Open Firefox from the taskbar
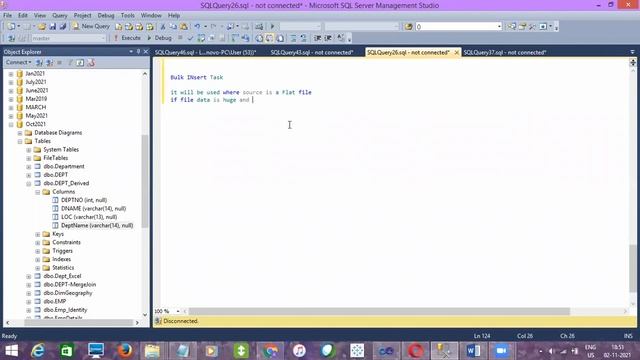 pyautogui.click(x=124, y=351)
